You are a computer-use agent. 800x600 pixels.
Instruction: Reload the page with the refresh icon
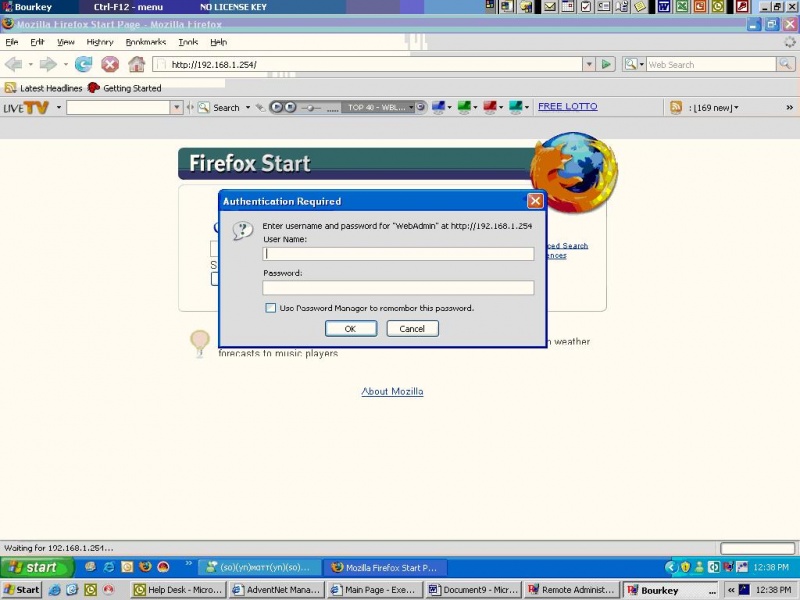84,64
